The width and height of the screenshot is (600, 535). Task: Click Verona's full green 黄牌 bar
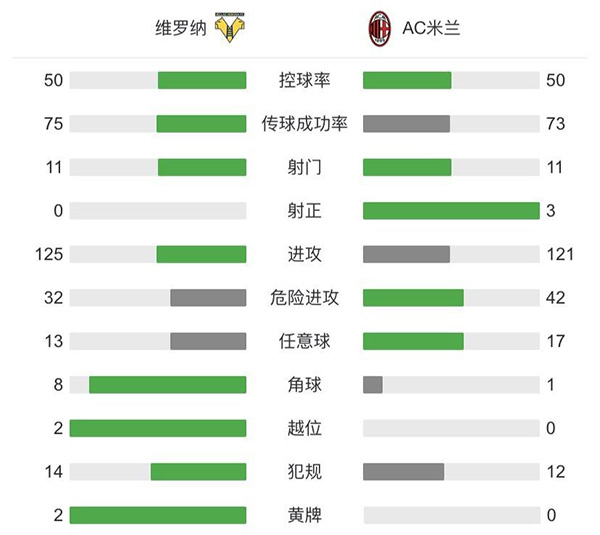point(158,515)
